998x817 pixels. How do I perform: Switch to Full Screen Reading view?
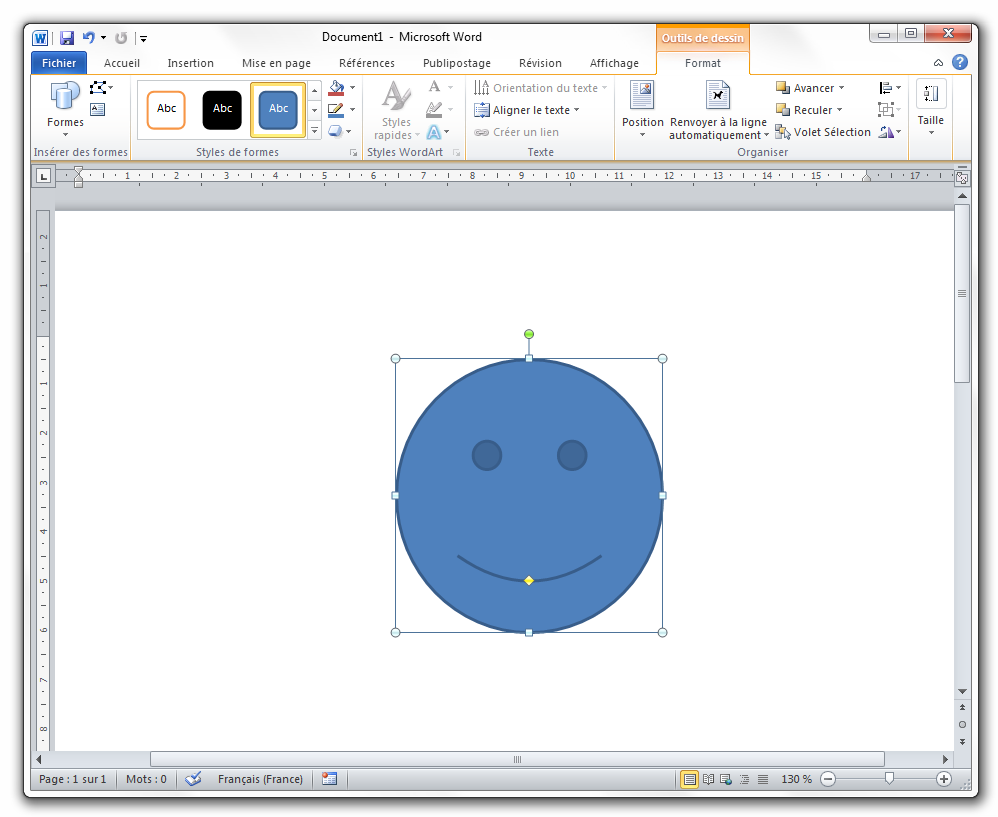[x=708, y=779]
